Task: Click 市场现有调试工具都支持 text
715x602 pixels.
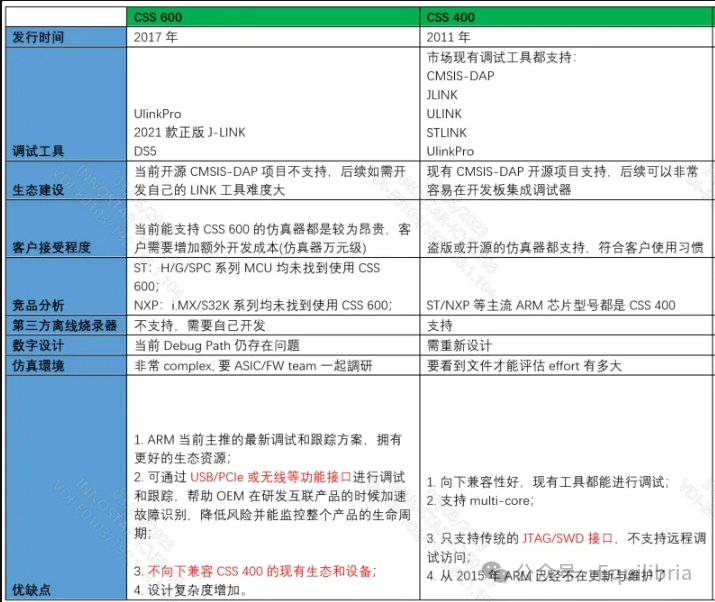Action: pos(501,57)
